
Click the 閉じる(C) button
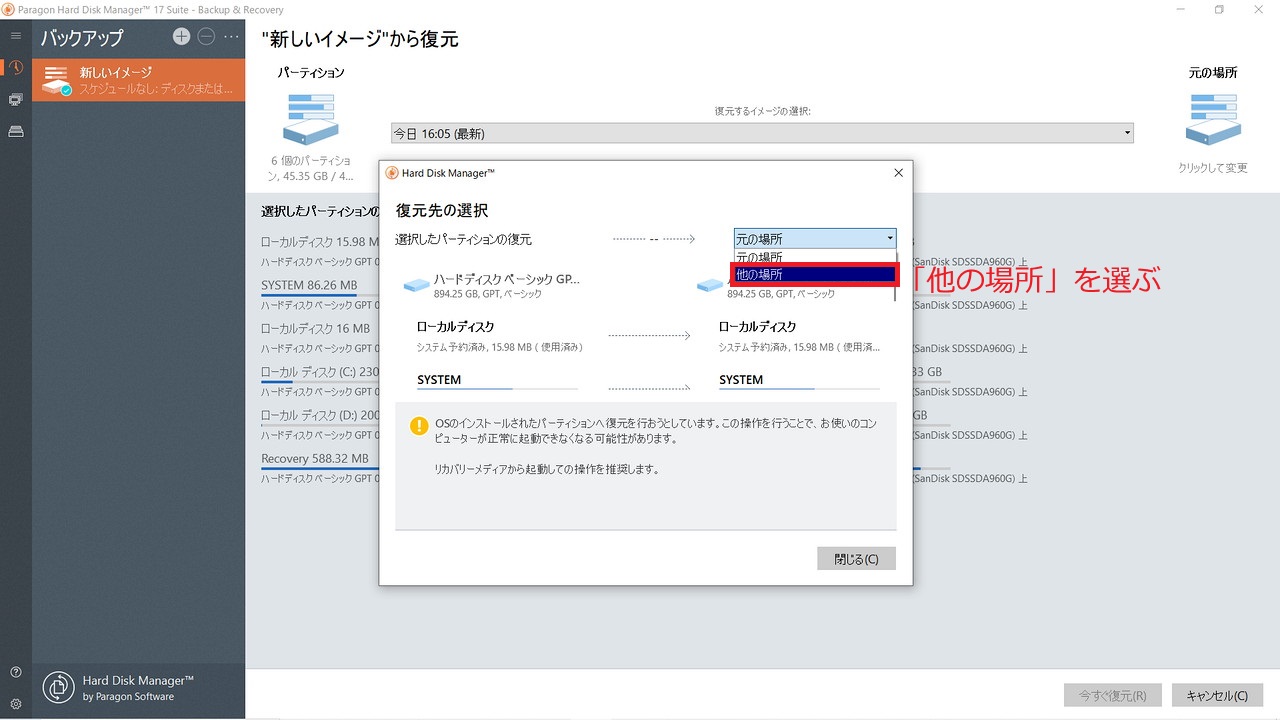(x=856, y=559)
